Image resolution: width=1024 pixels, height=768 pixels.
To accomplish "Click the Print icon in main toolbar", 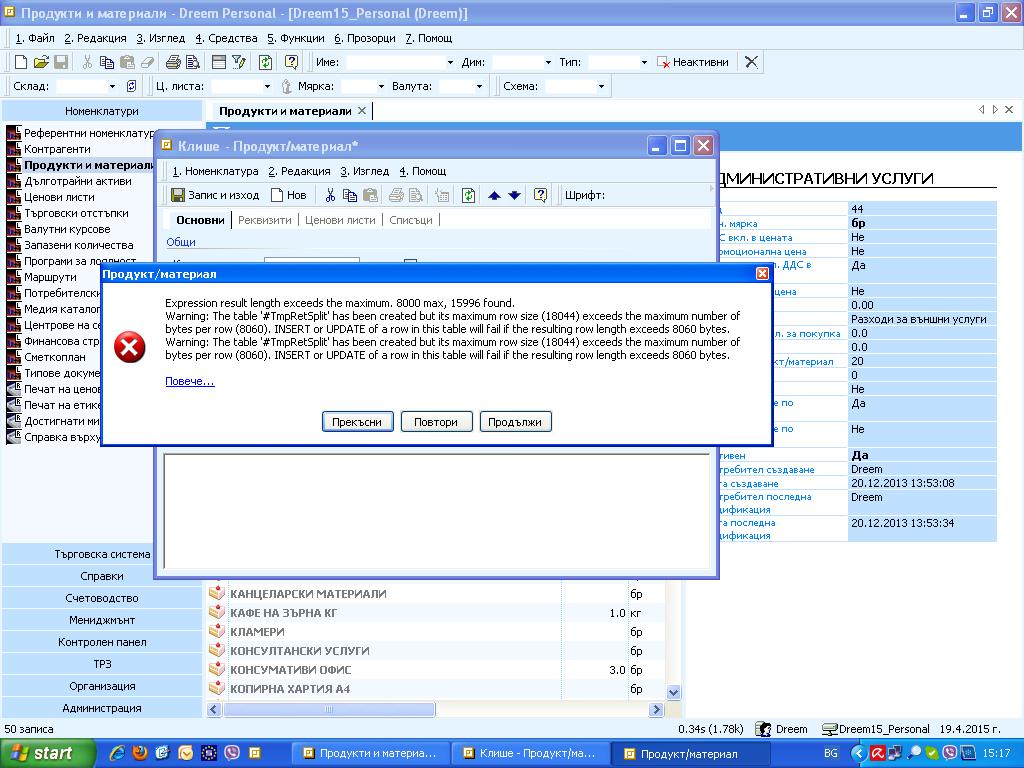I will (x=173, y=62).
